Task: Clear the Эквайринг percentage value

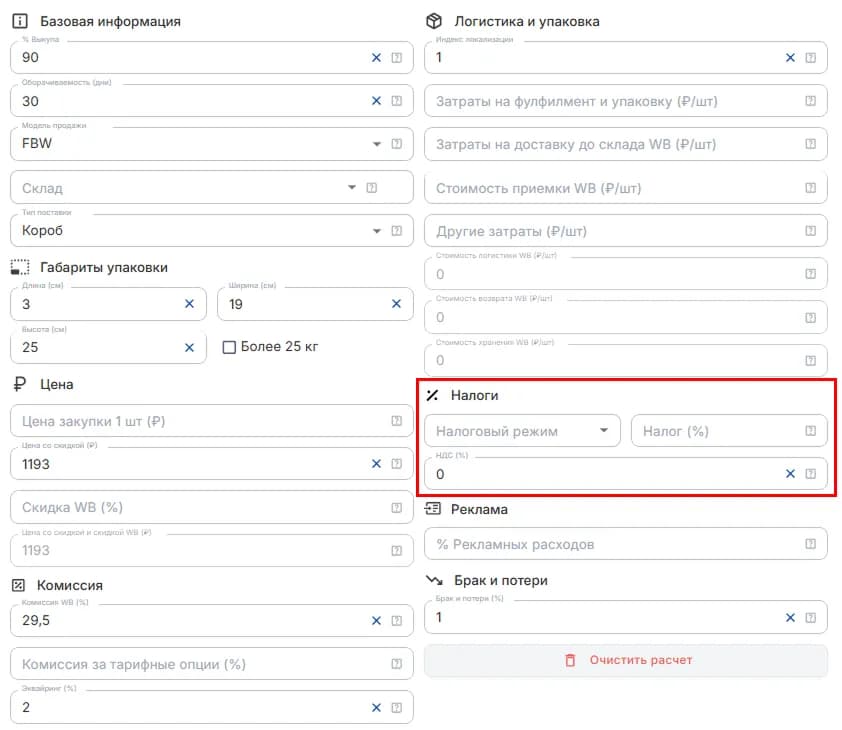Action: pyautogui.click(x=376, y=708)
